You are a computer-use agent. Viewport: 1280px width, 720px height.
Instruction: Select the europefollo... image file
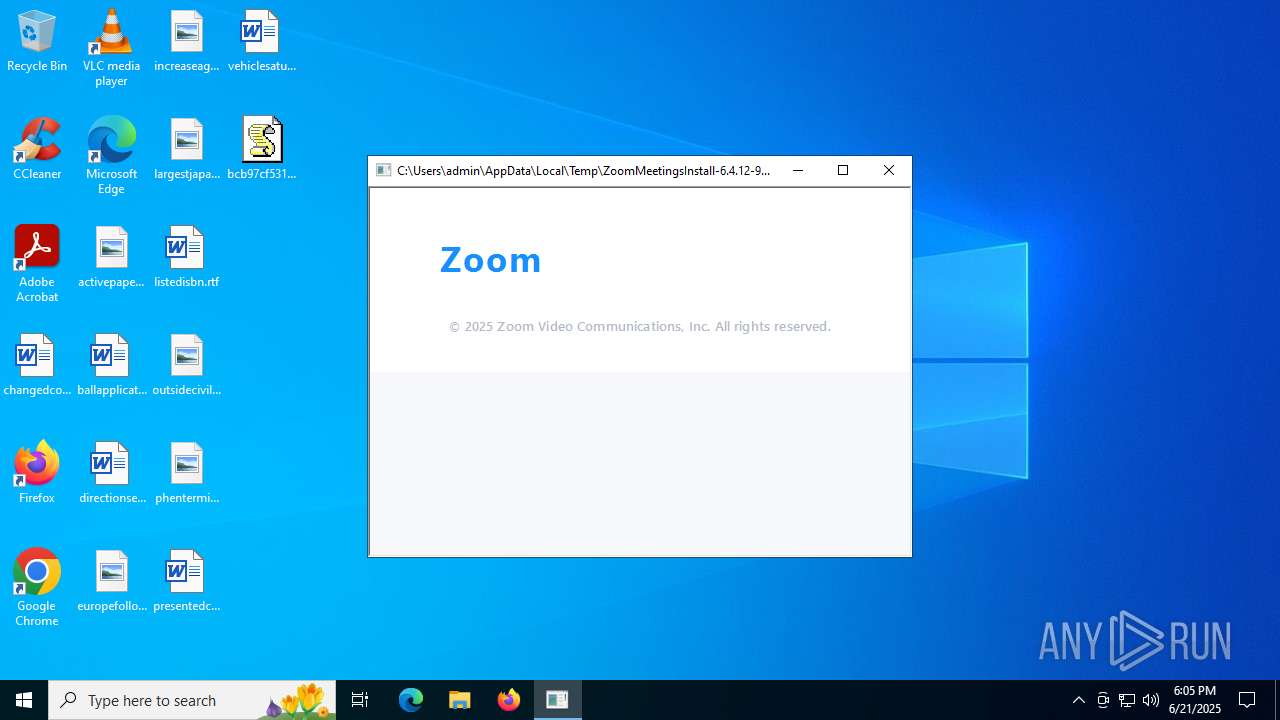pyautogui.click(x=111, y=581)
